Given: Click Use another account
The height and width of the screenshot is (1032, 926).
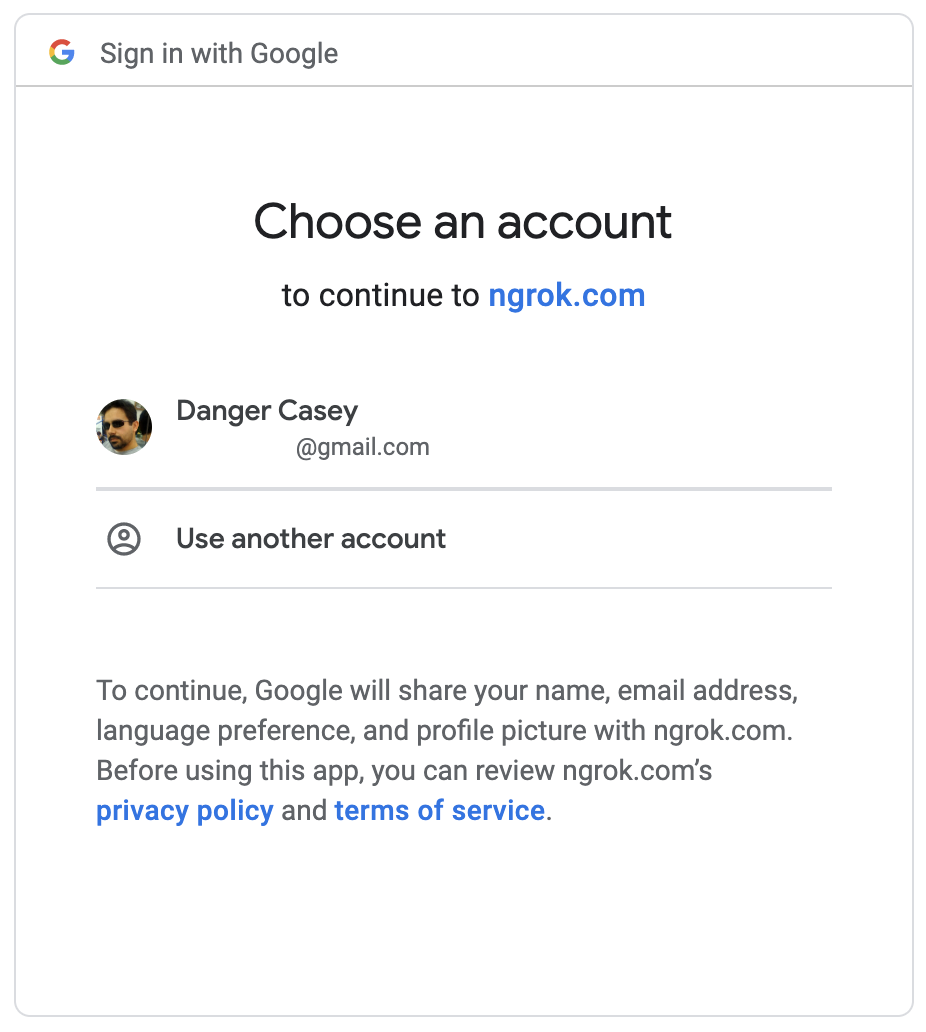Looking at the screenshot, I should coord(310,538).
